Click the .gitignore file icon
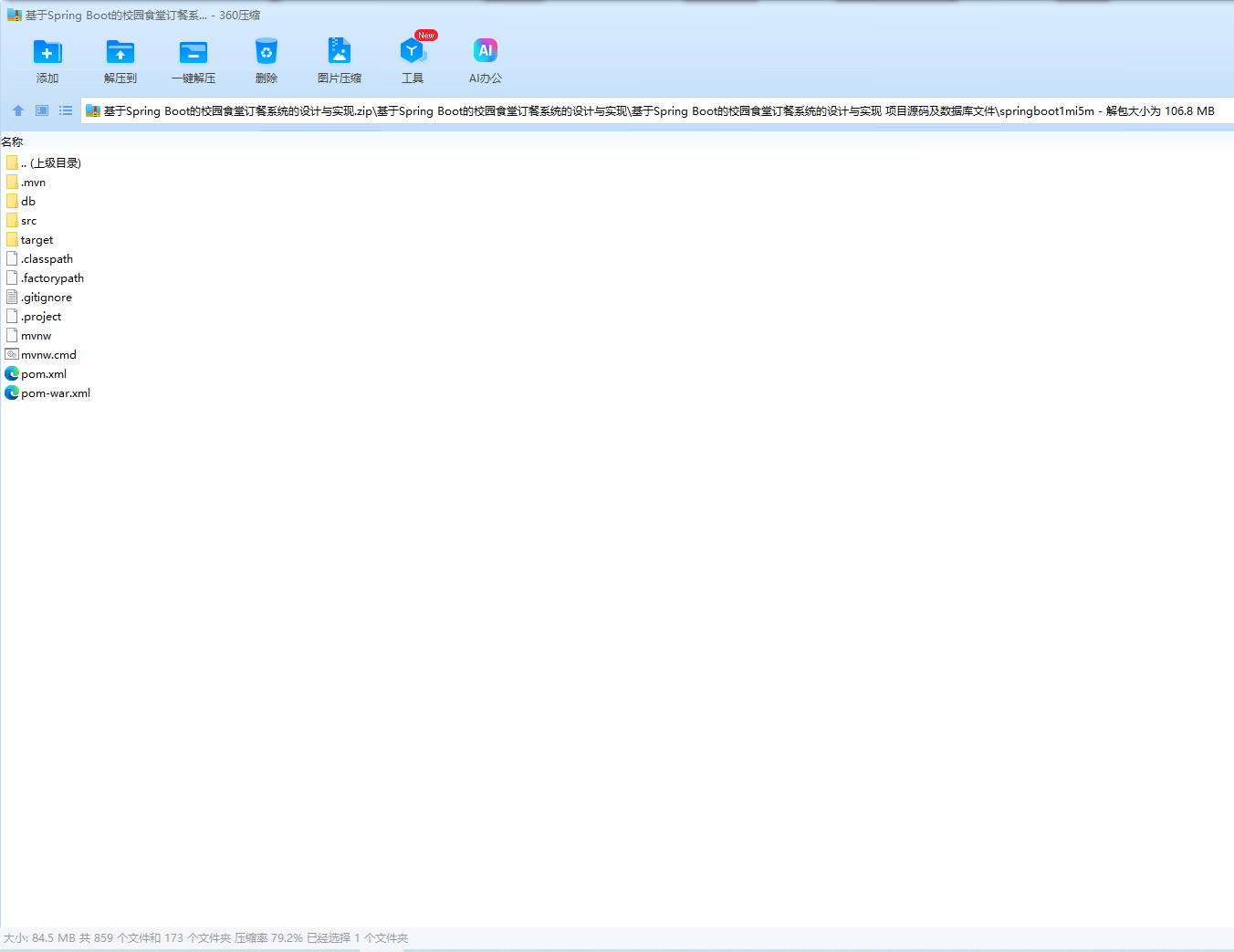This screenshot has width=1234, height=952. (x=12, y=297)
